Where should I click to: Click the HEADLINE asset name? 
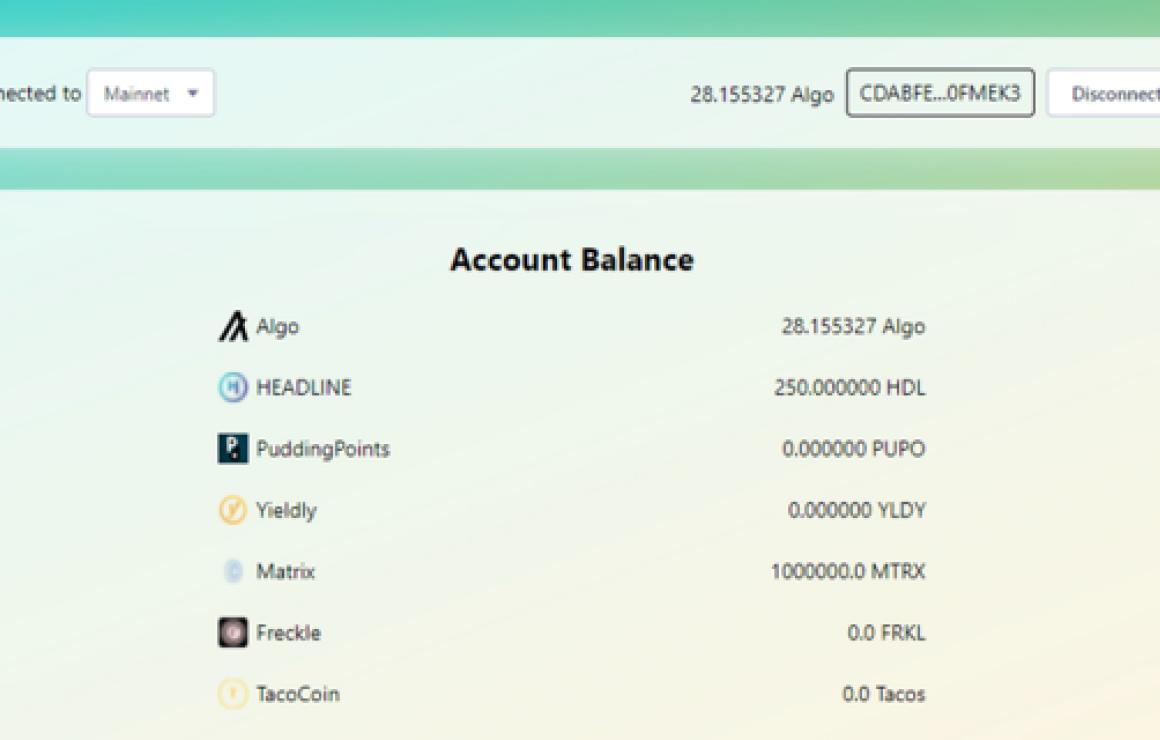[304, 388]
